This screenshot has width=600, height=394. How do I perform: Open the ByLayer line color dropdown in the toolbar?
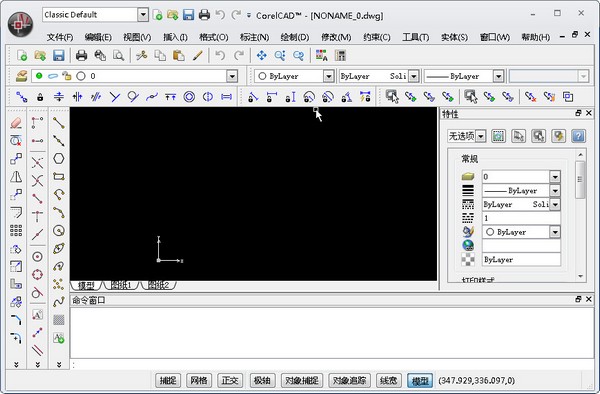point(328,76)
